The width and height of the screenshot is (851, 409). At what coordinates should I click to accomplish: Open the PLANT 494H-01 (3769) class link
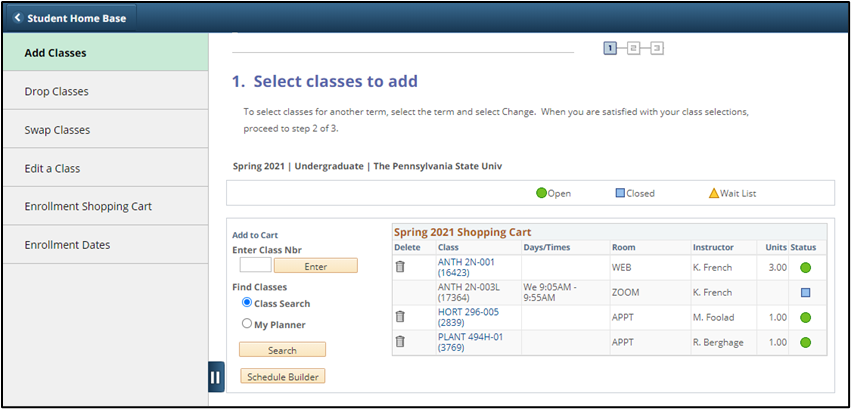point(470,342)
